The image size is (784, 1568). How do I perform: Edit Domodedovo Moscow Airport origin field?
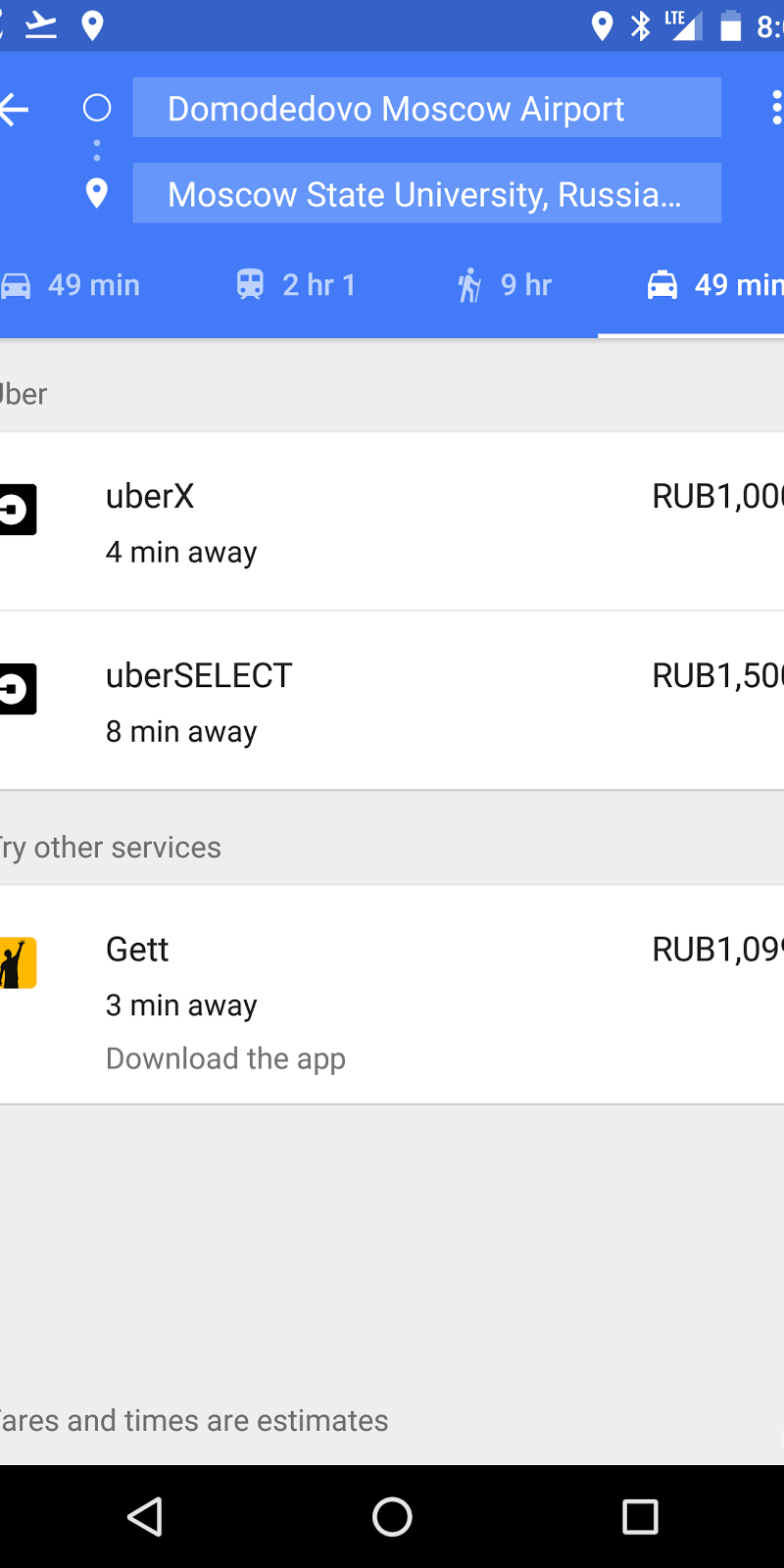[426, 108]
